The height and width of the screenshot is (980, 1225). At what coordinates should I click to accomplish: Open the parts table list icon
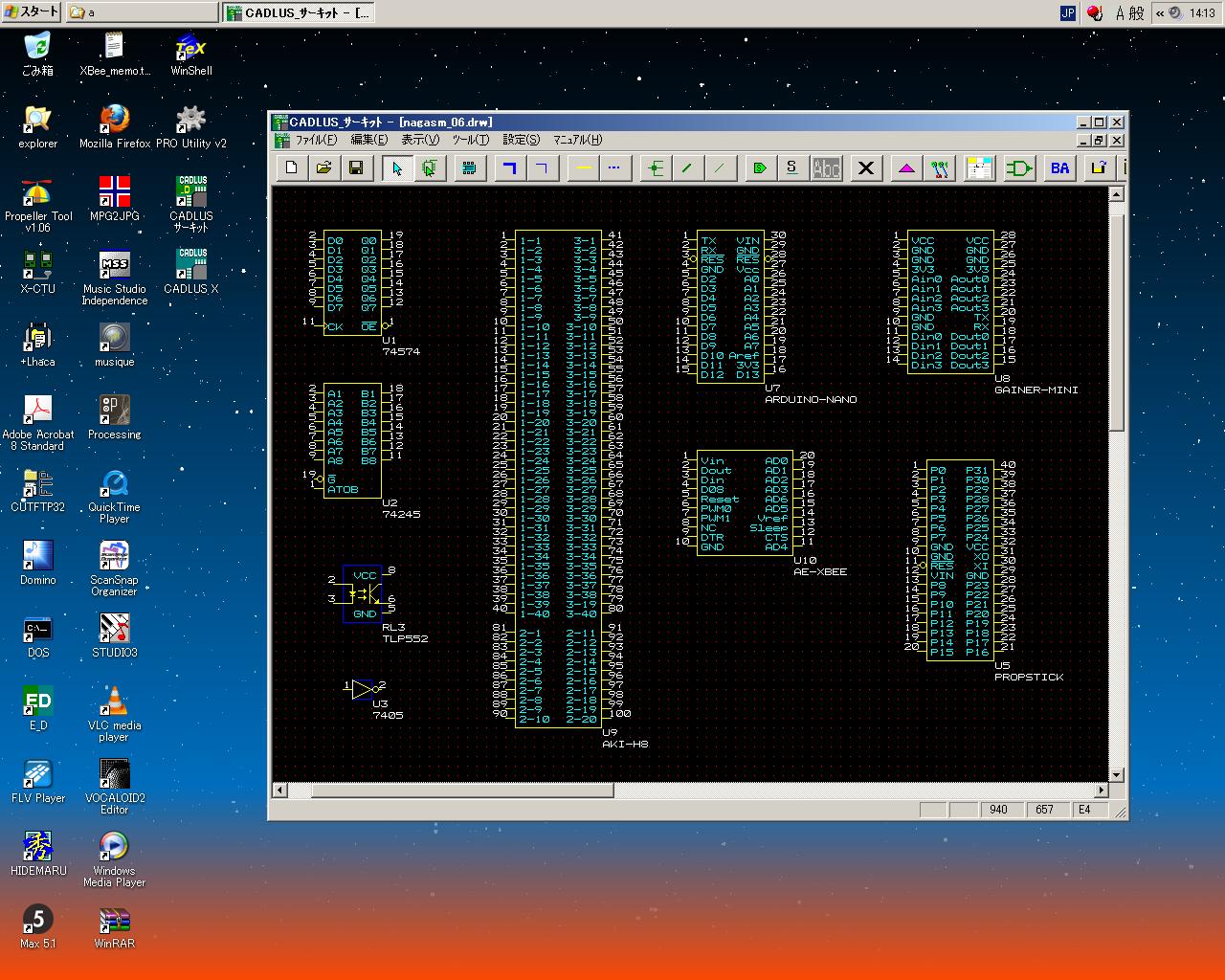[979, 168]
